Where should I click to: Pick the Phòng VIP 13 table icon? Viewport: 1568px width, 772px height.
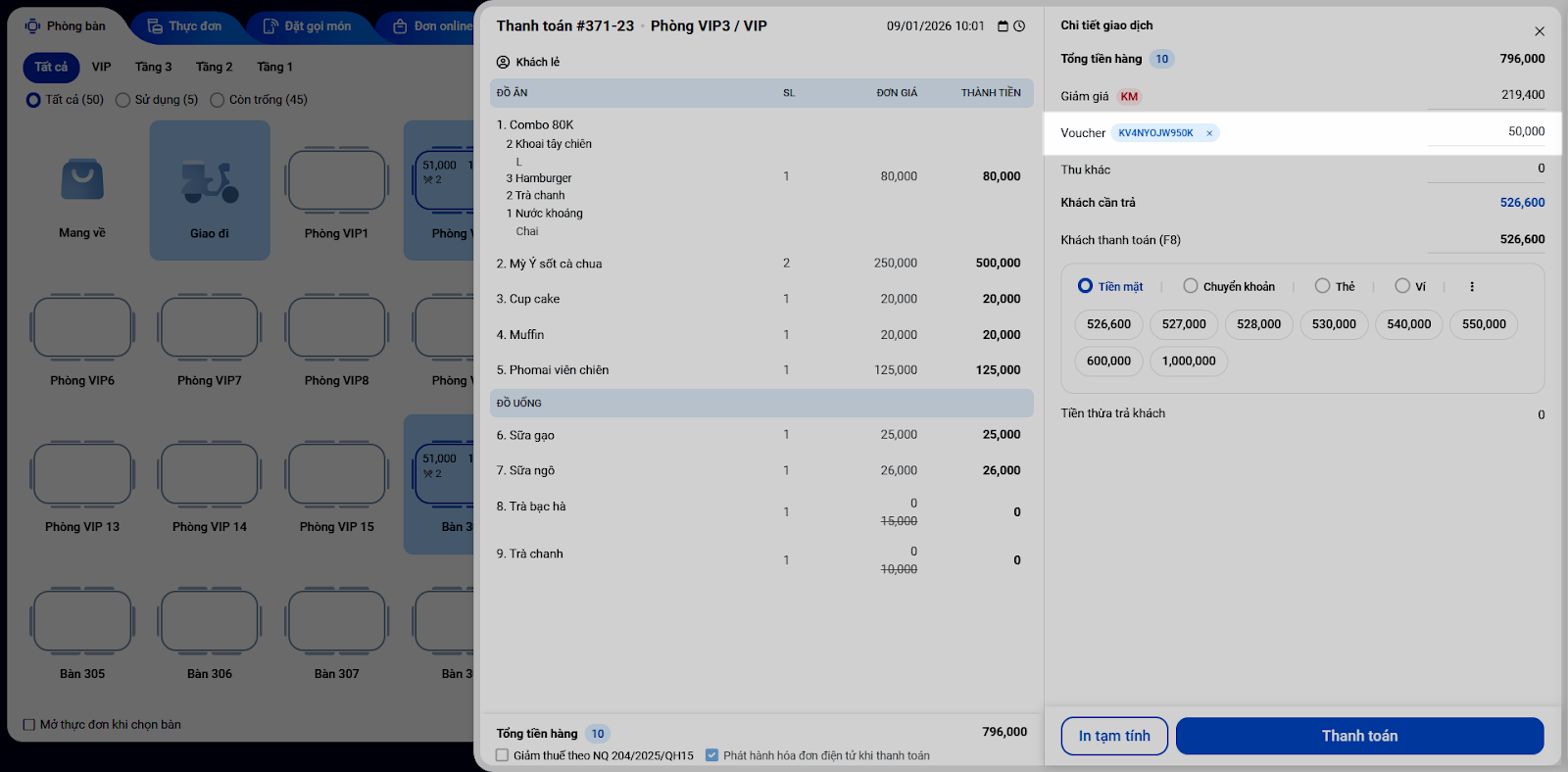point(82,474)
